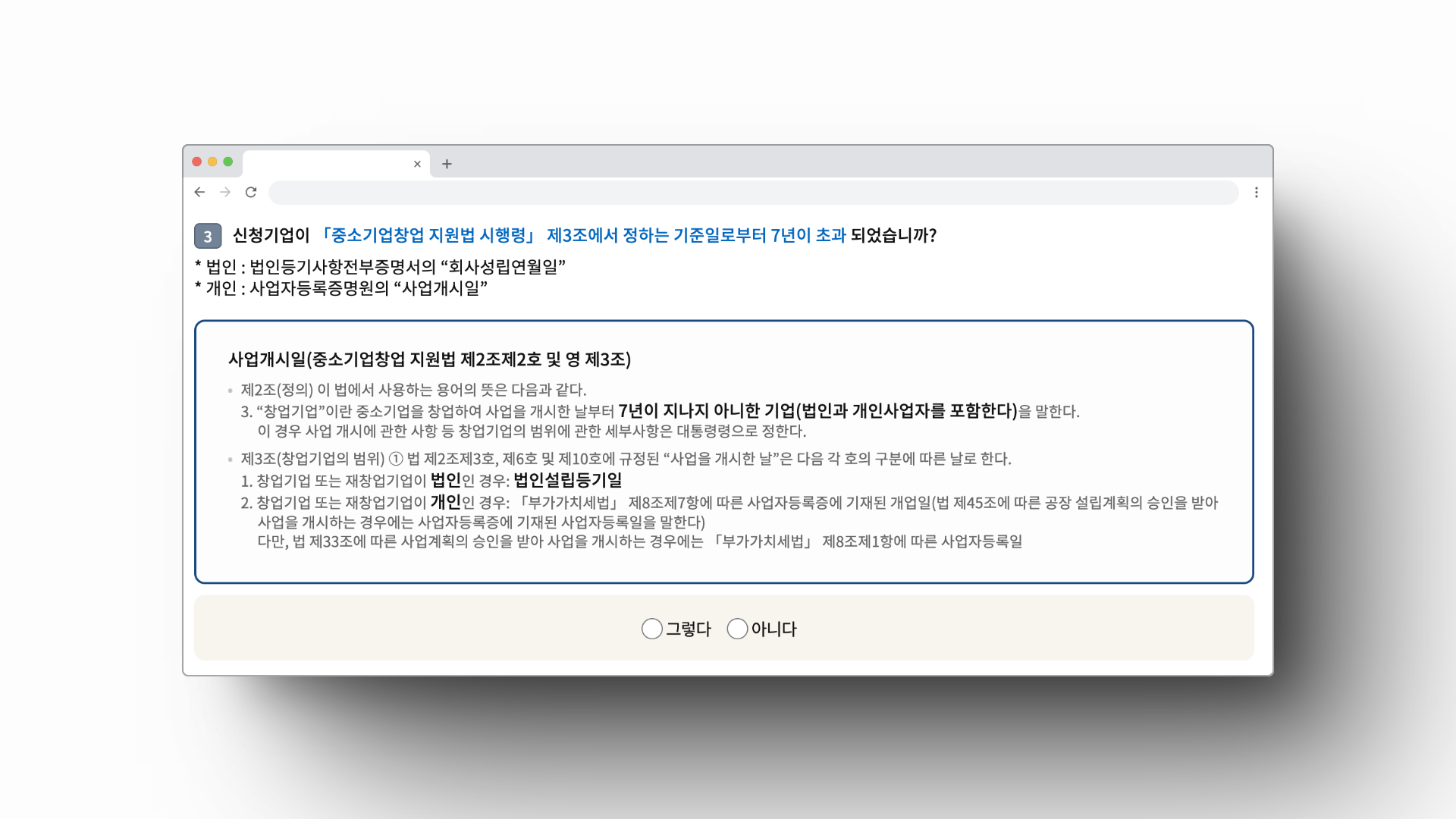Click the empty active browser tab
The height and width of the screenshot is (819, 1456).
(328, 164)
